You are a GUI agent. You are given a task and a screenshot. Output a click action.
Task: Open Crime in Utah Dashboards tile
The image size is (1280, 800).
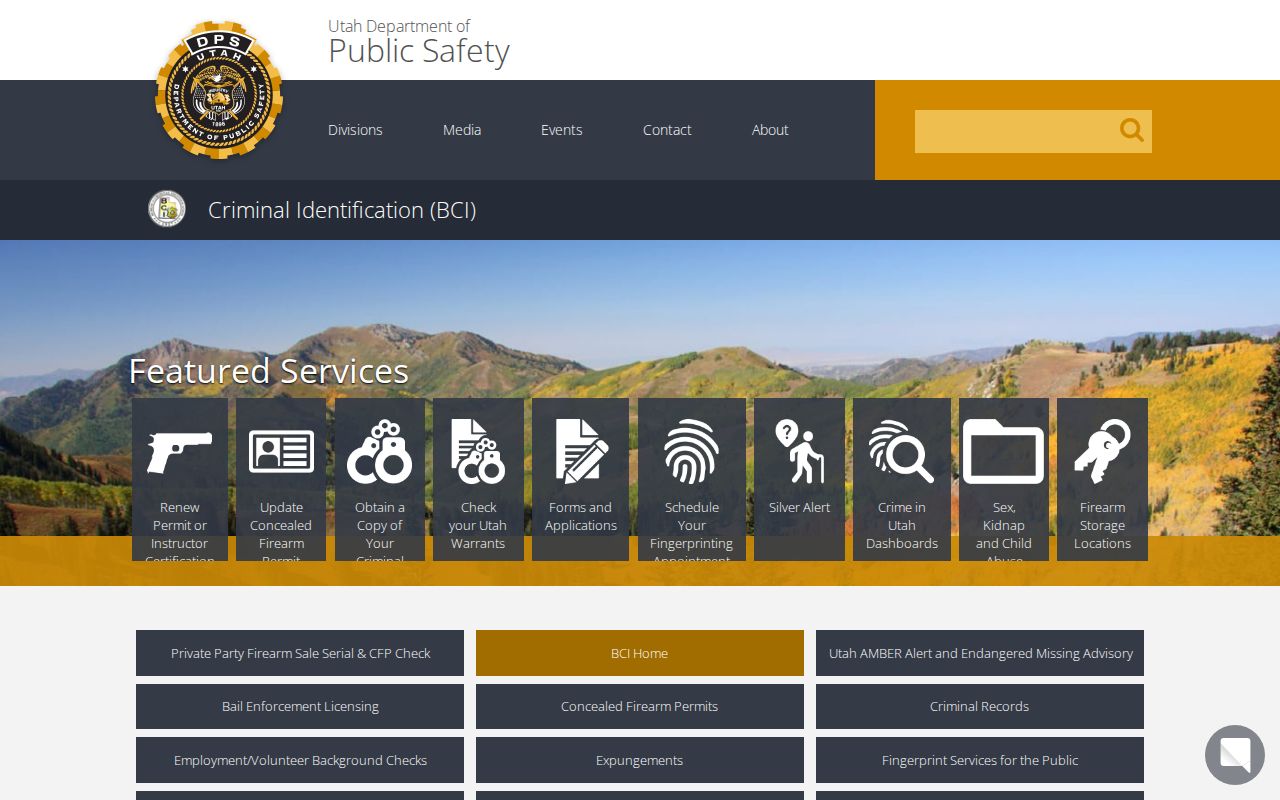(902, 479)
